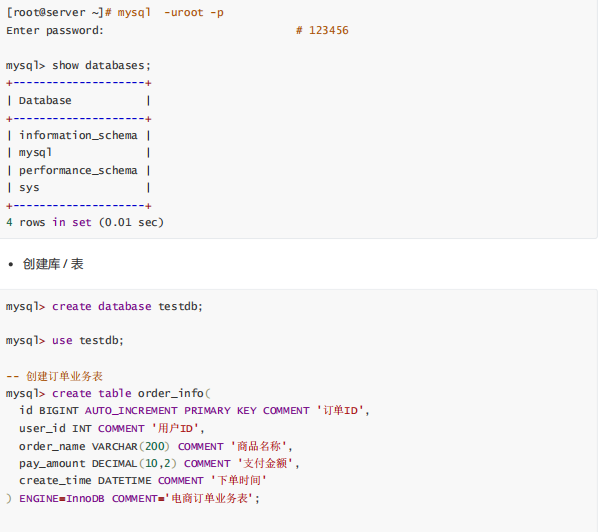Click the 'Enter password:' prompt line
This screenshot has height=532, width=598.
pos(55,31)
